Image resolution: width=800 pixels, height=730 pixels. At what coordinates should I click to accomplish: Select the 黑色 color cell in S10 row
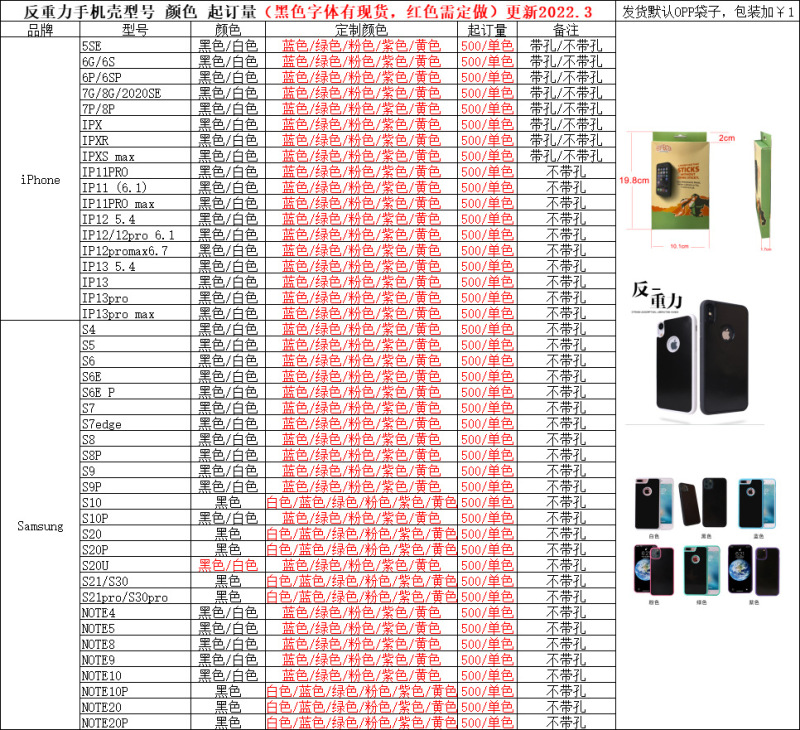point(228,502)
